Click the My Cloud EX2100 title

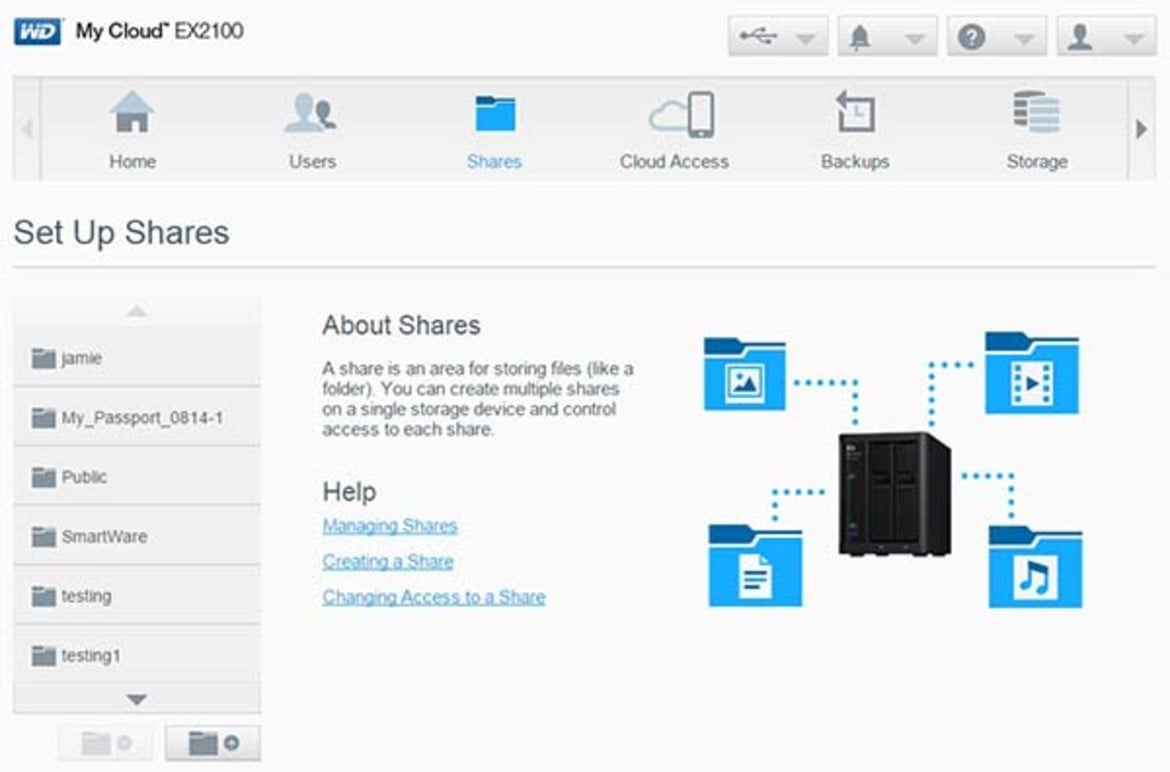click(160, 31)
